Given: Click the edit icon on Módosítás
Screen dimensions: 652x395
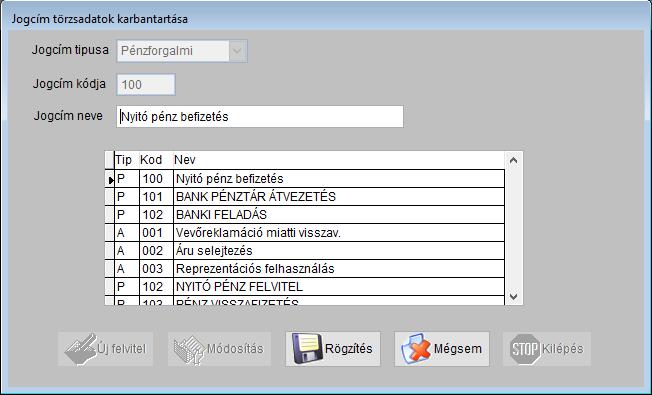Looking at the screenshot, I should tap(189, 350).
